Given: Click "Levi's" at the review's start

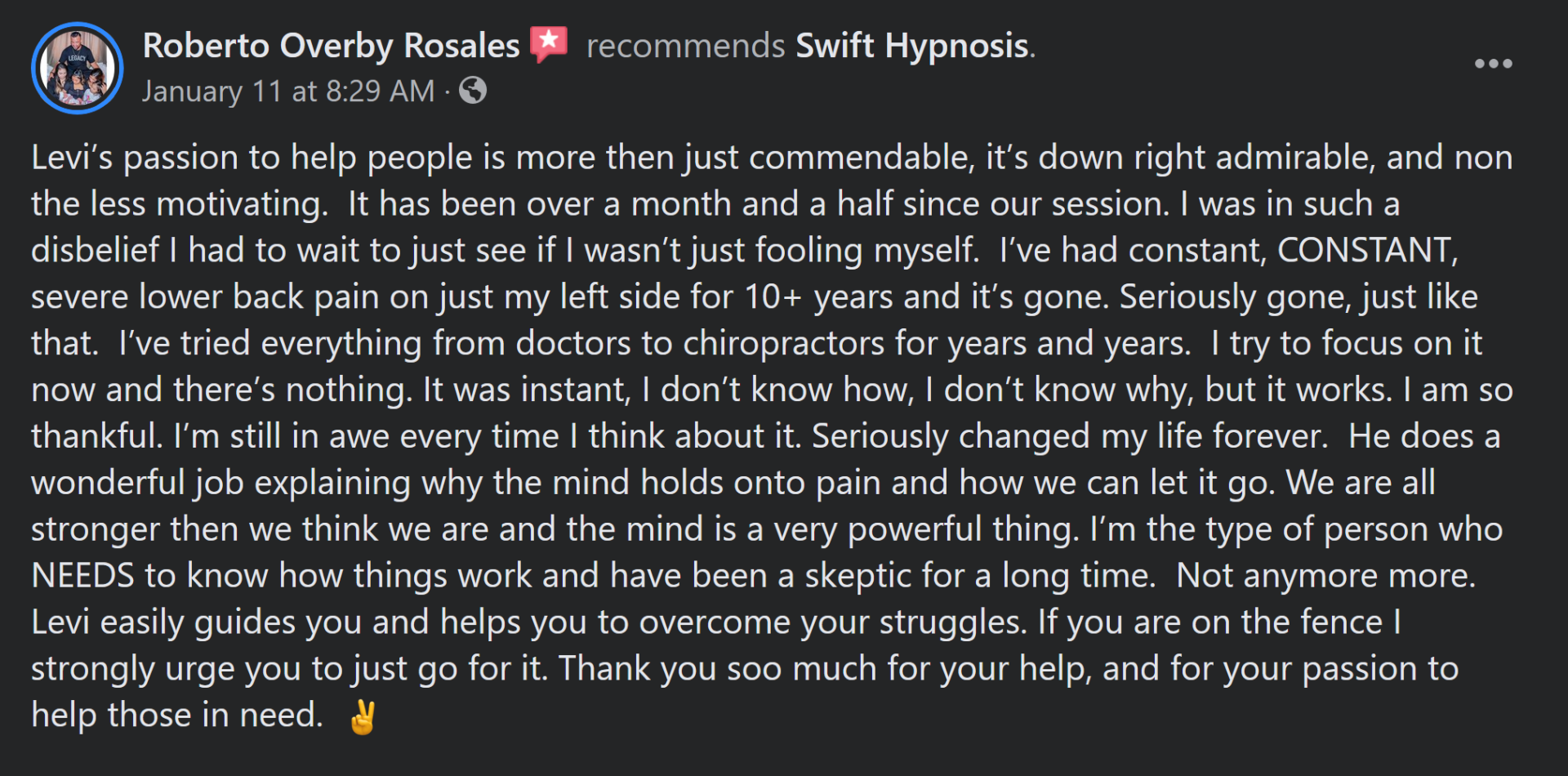Looking at the screenshot, I should click(x=72, y=158).
